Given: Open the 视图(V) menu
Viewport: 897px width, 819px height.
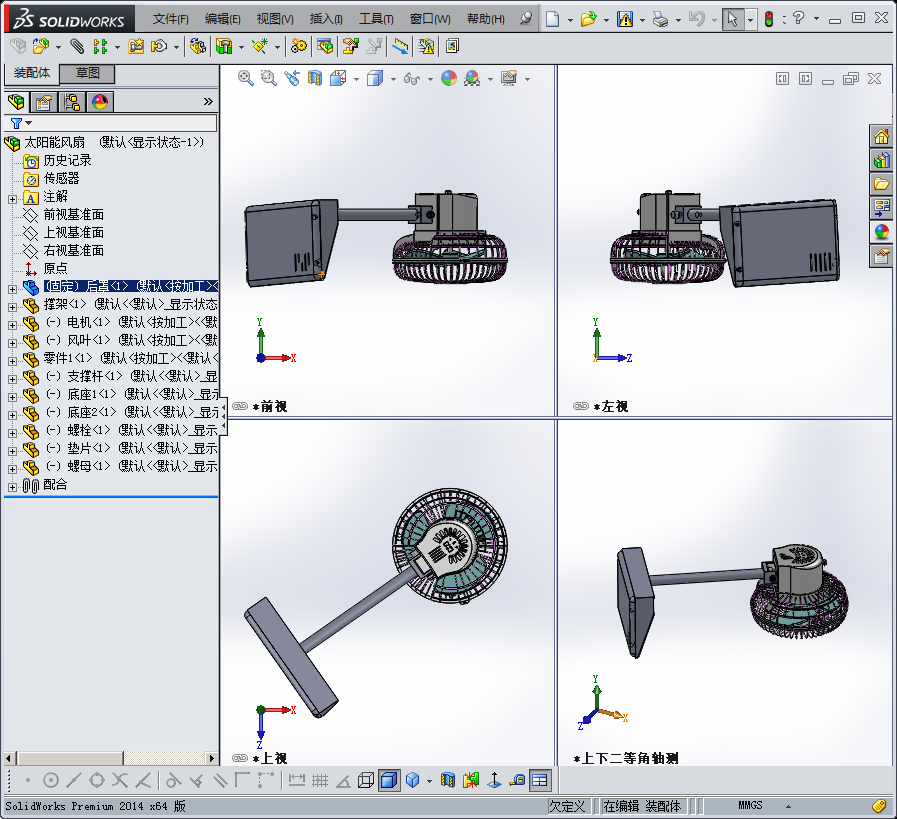Looking at the screenshot, I should pyautogui.click(x=275, y=19).
